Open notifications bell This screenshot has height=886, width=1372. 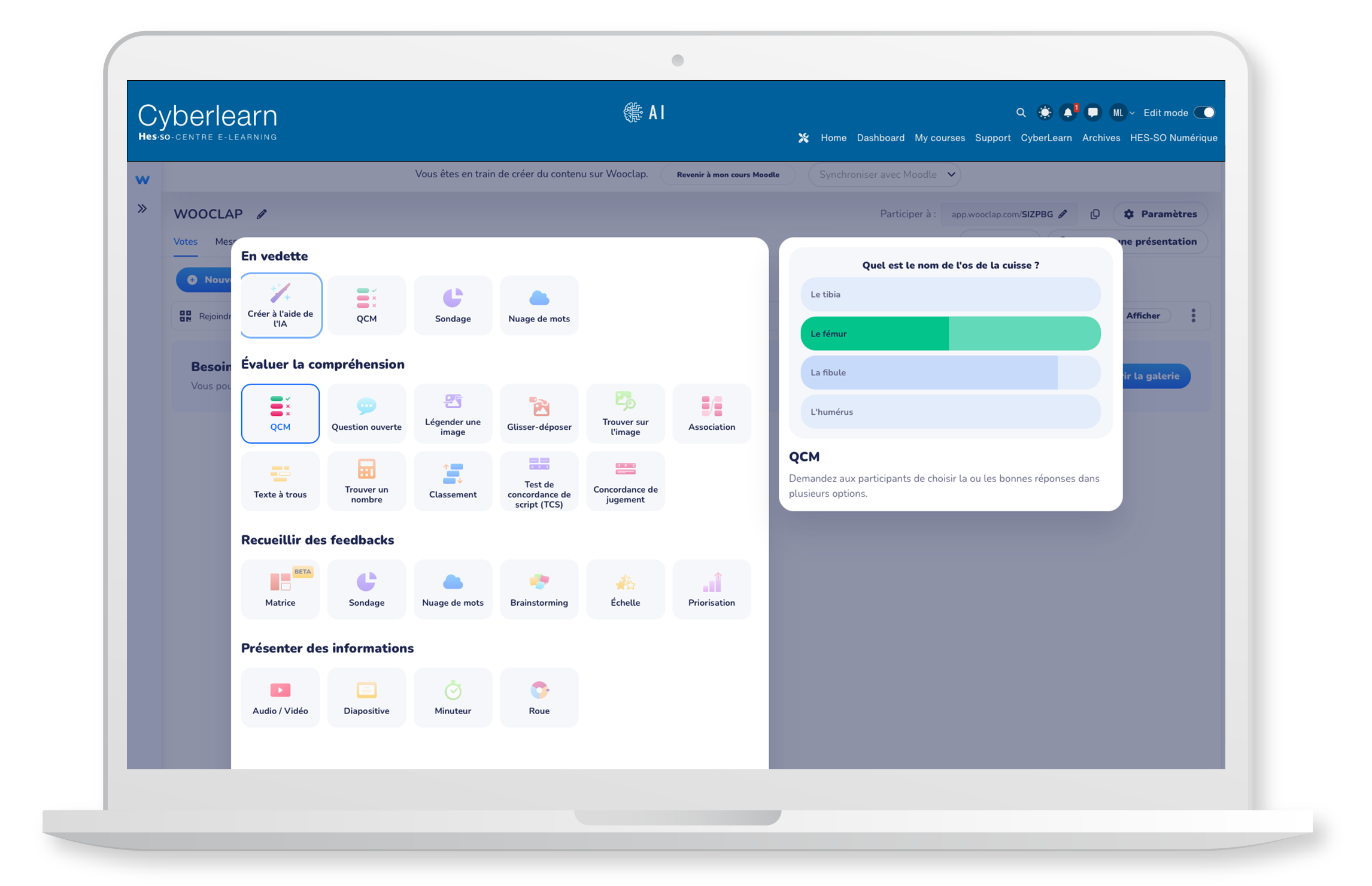pos(1068,113)
